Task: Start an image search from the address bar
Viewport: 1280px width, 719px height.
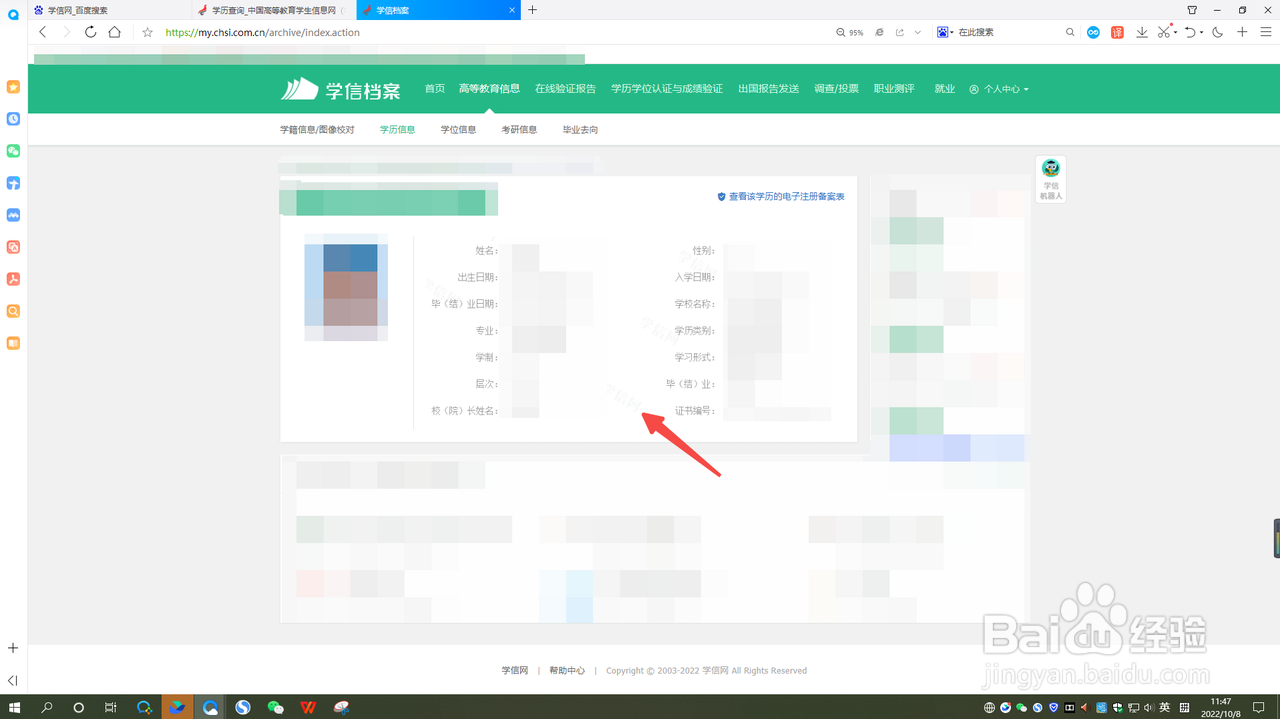Action: pos(941,31)
